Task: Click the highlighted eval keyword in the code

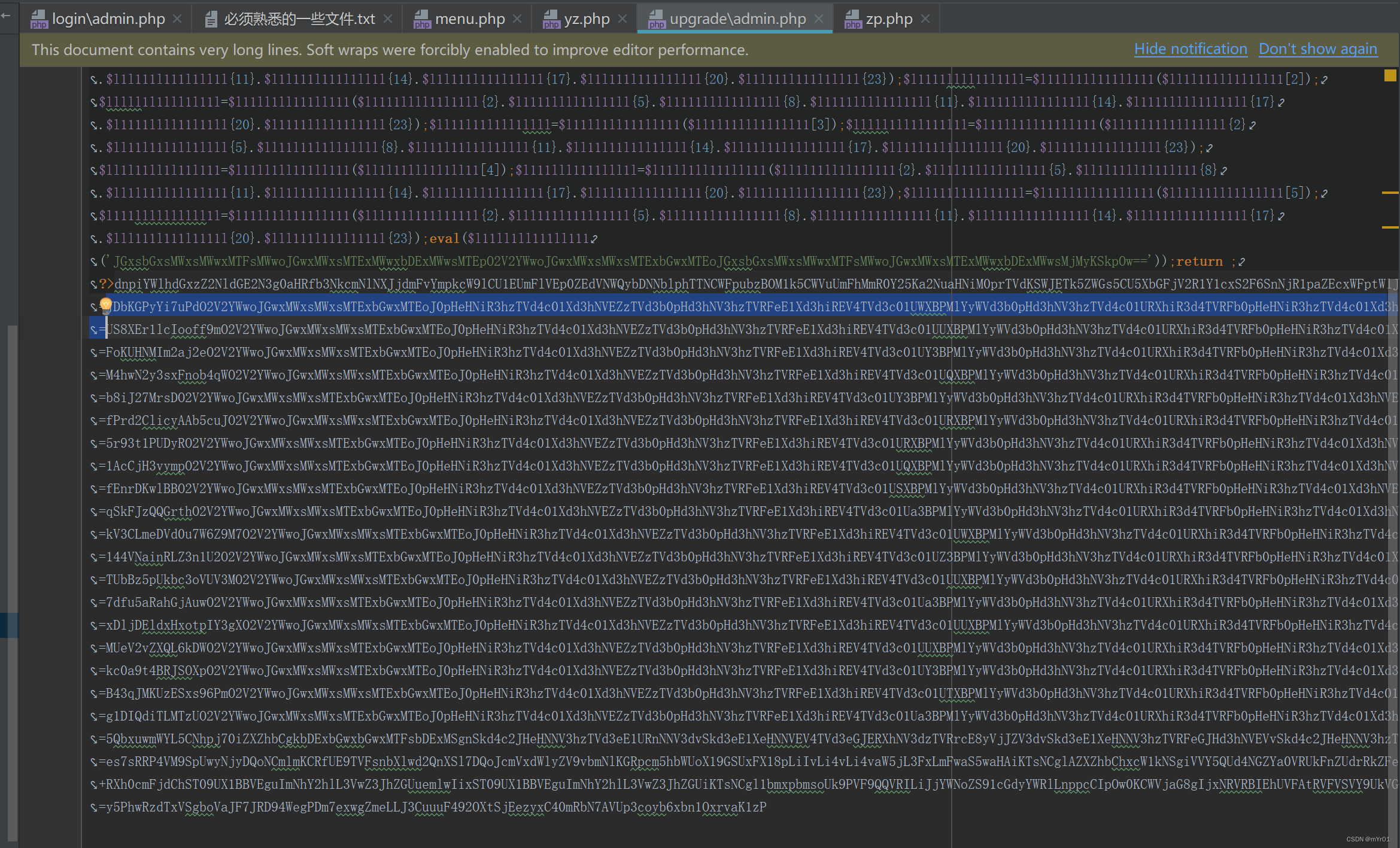Action: pos(444,238)
